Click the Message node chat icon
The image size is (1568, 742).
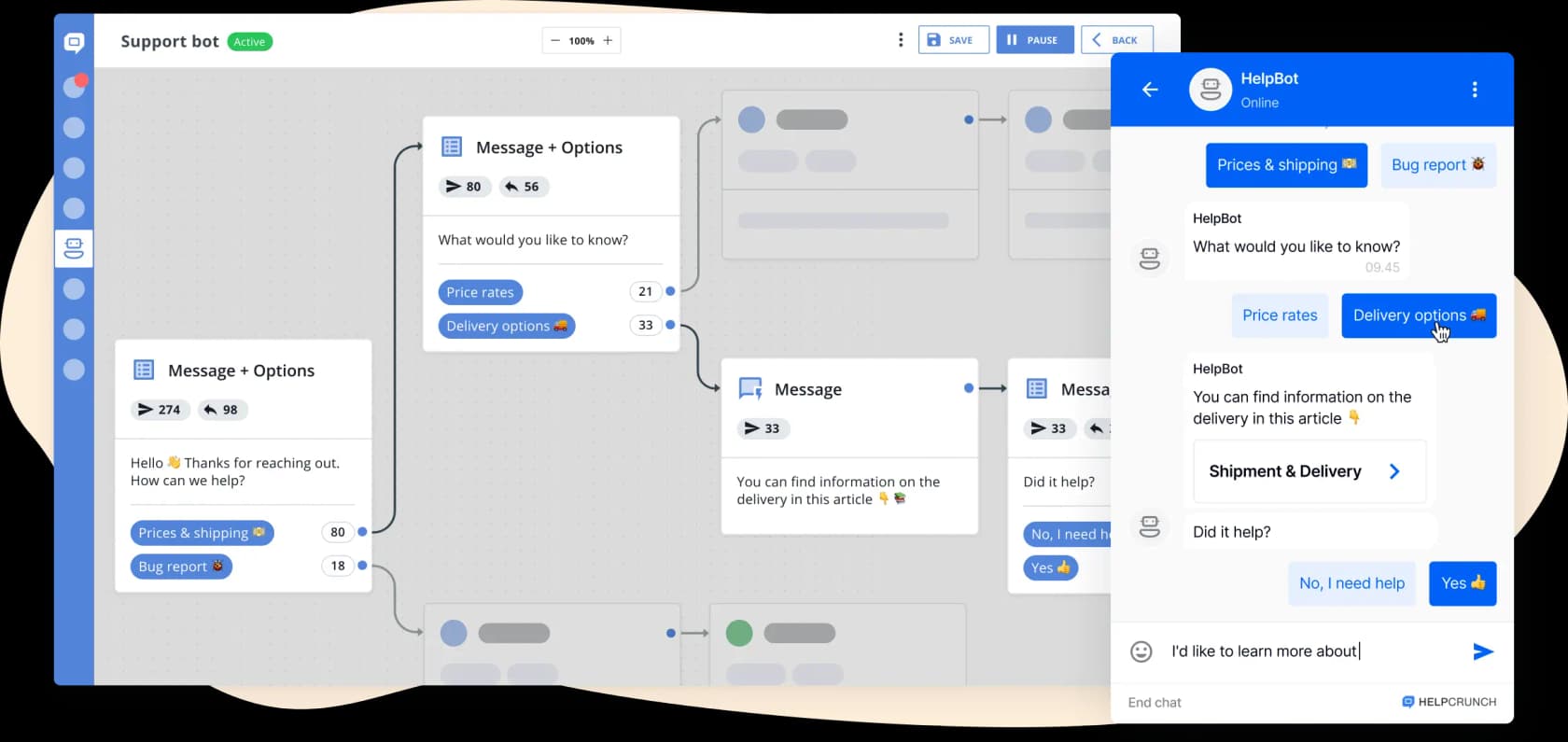[x=750, y=389]
